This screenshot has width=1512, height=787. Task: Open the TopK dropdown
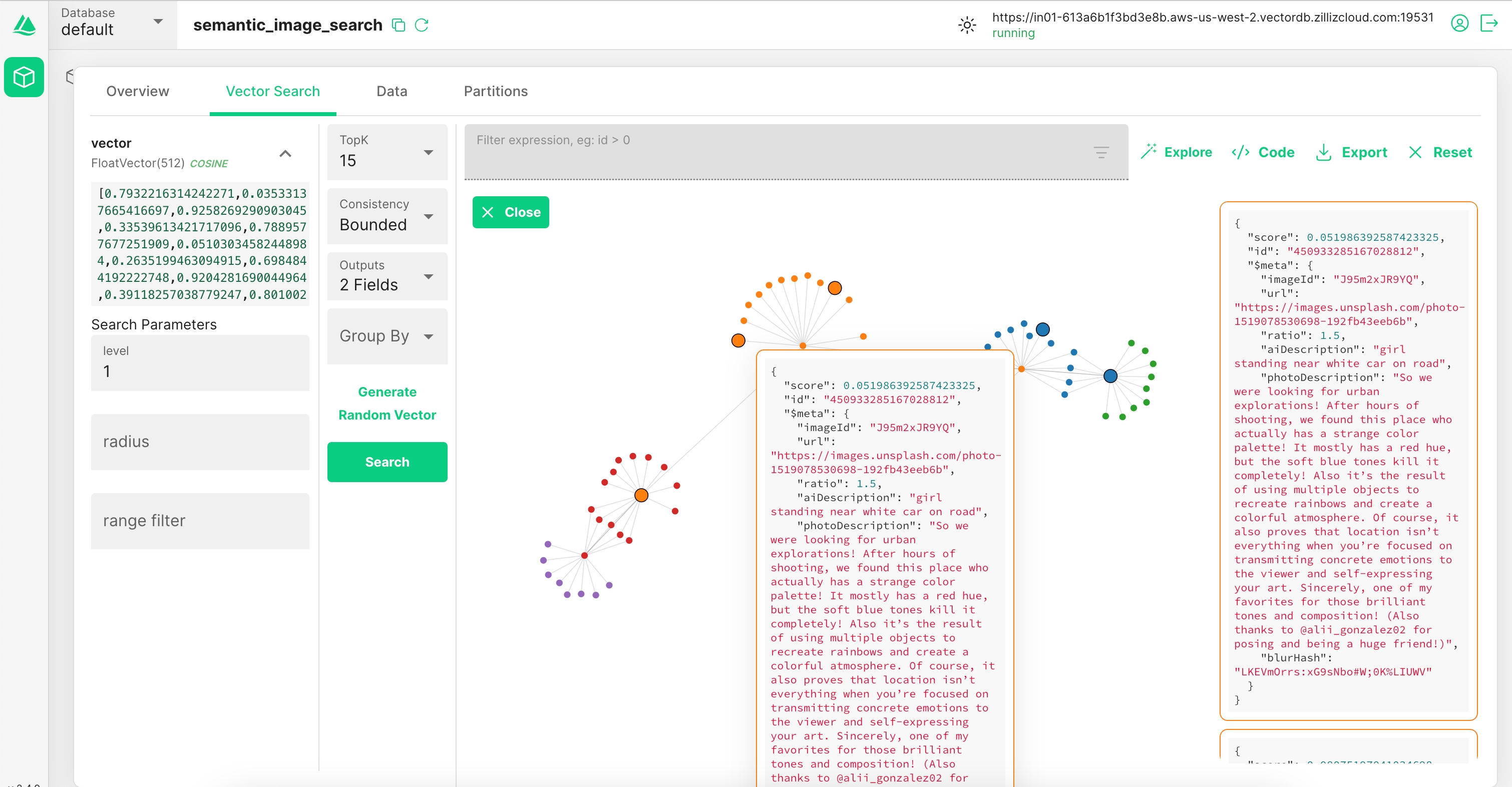[x=388, y=153]
